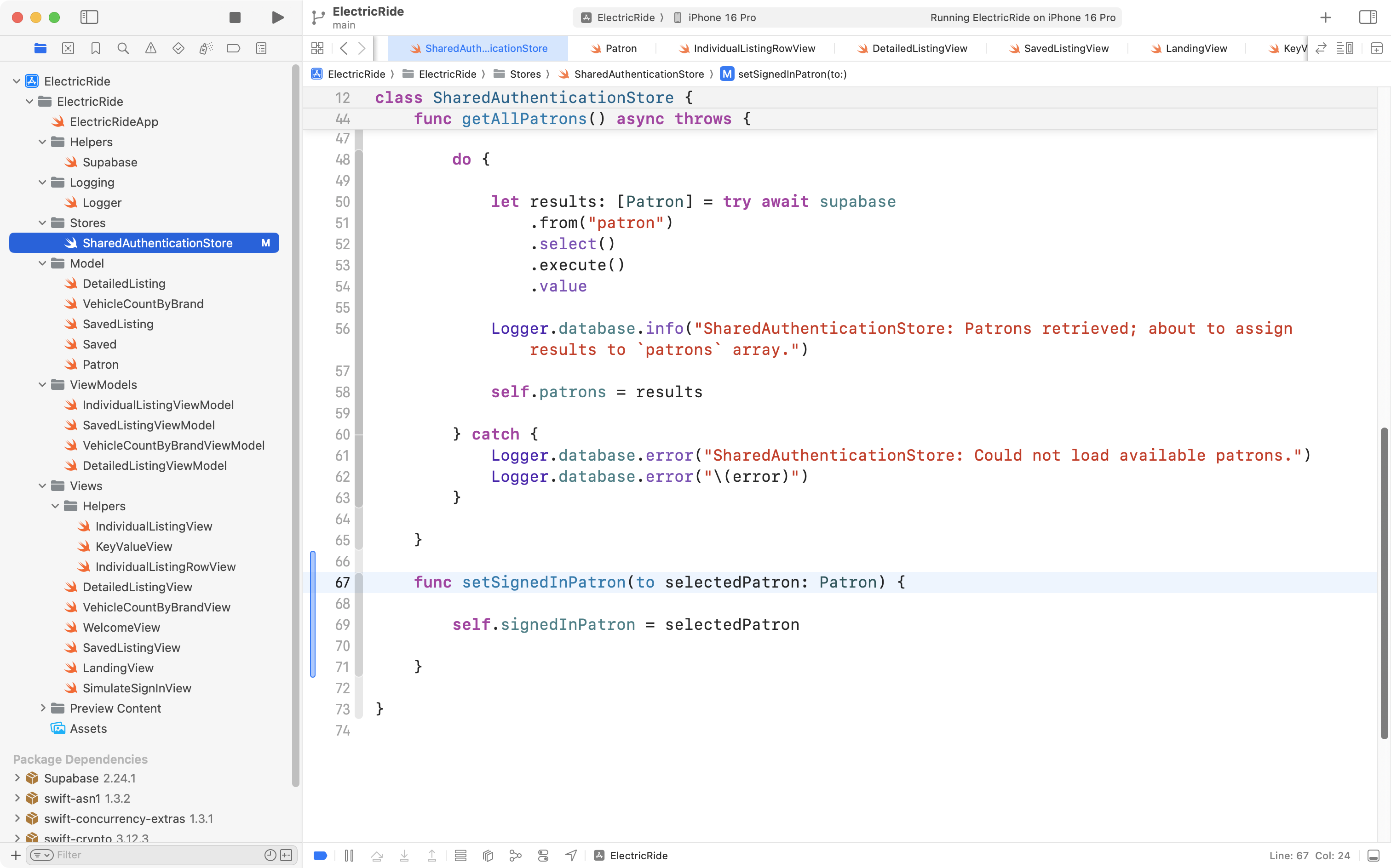The width and height of the screenshot is (1391, 868).
Task: Open Debug View Hierarchy icon
Action: (x=488, y=856)
